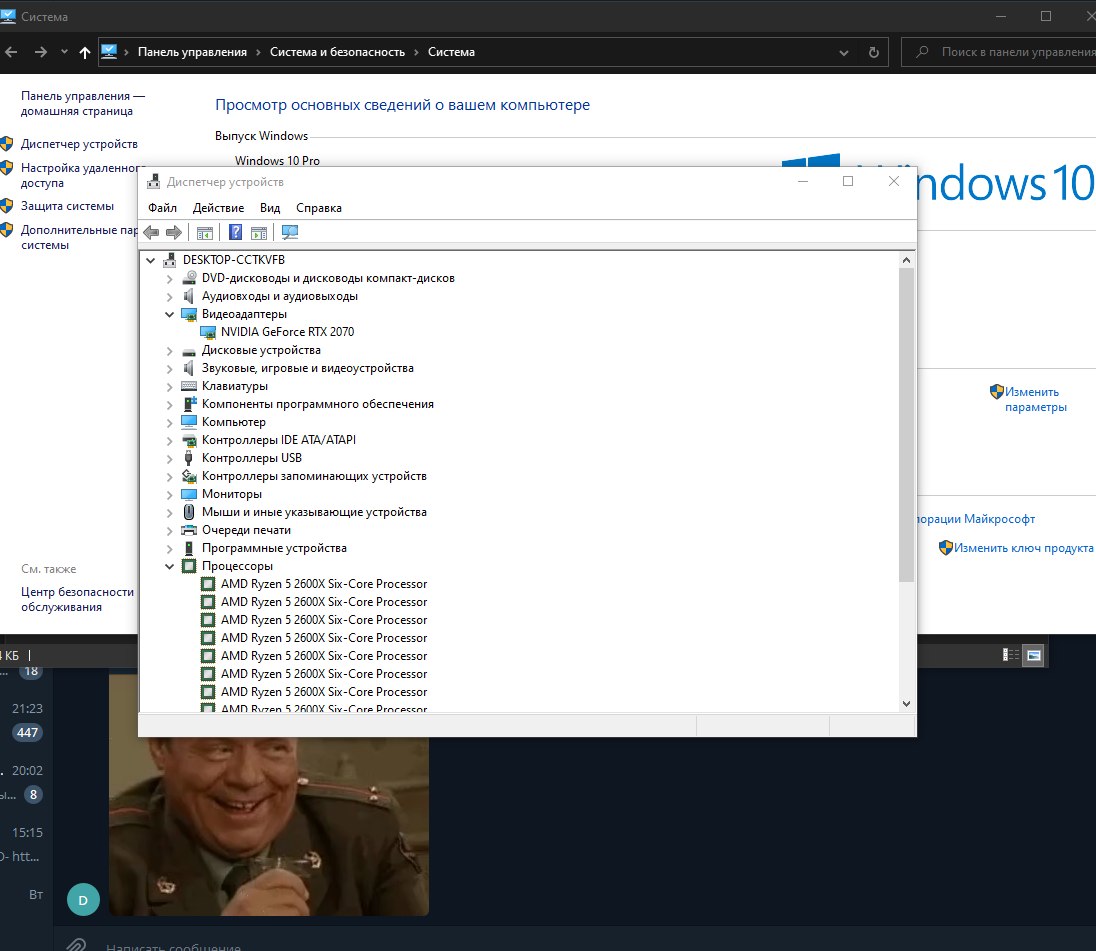Click Панель управления breadcrumb
The width and height of the screenshot is (1096, 951).
[x=192, y=52]
